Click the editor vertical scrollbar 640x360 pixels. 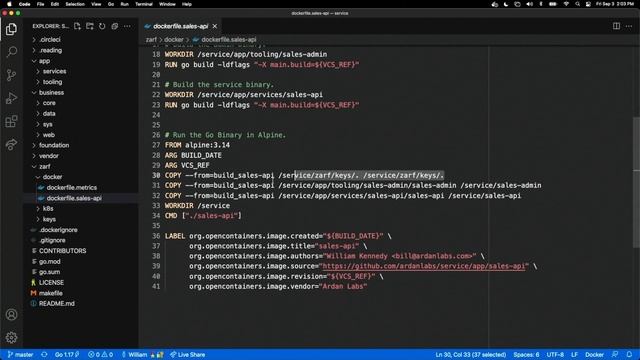pos(636,181)
